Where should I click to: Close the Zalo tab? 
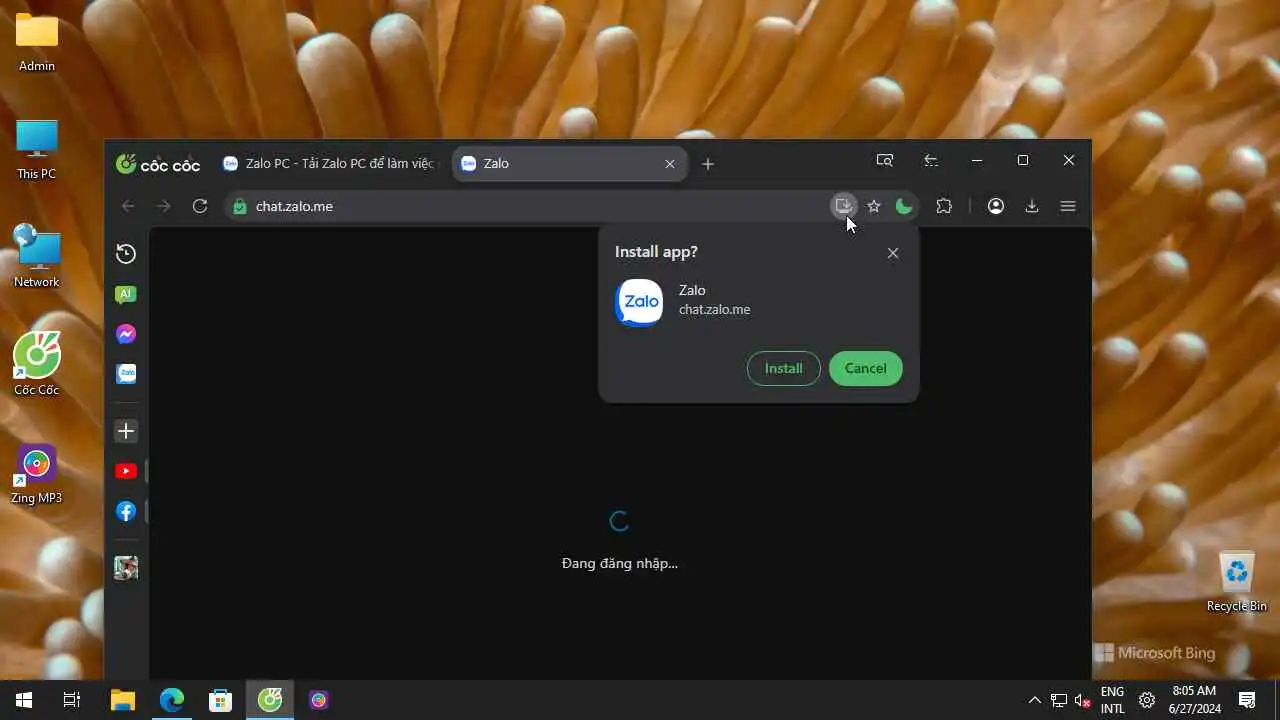coord(670,164)
